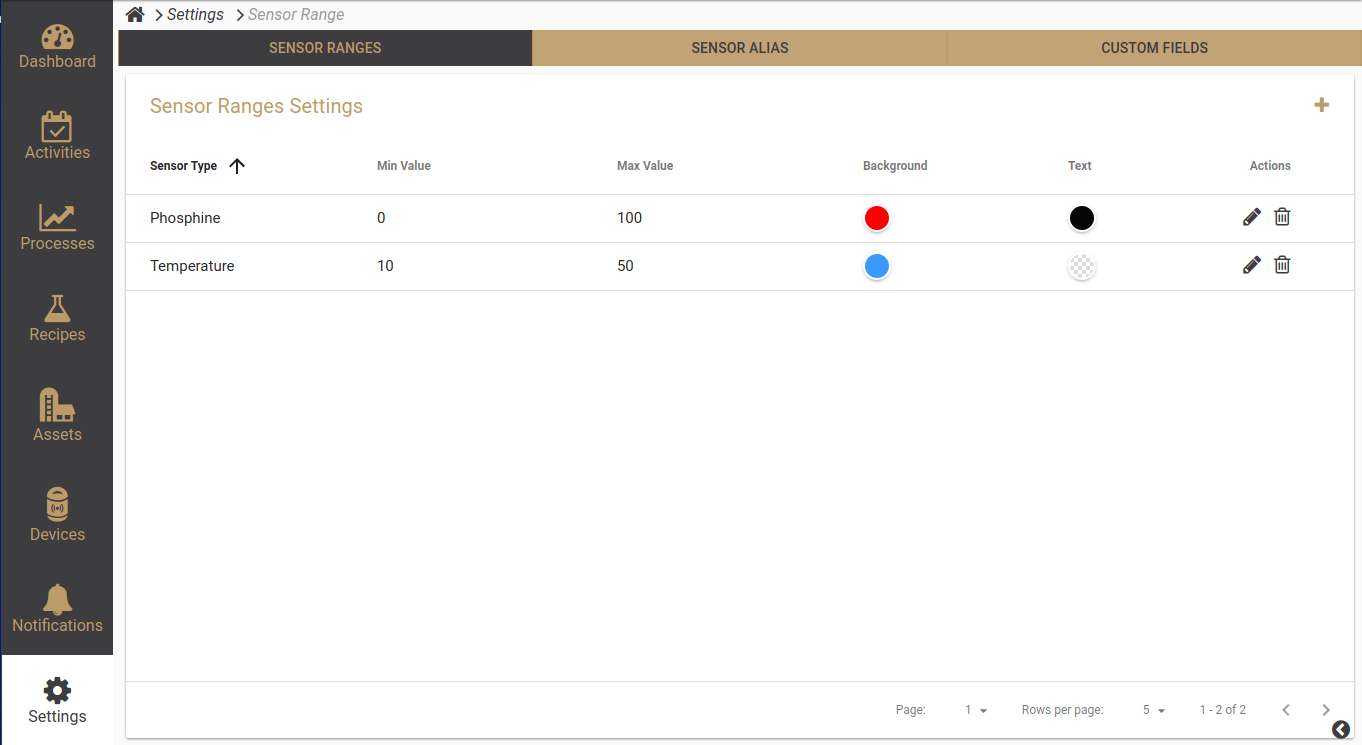Click Phosphine red background color swatch
The width and height of the screenshot is (1362, 745).
[x=877, y=218]
